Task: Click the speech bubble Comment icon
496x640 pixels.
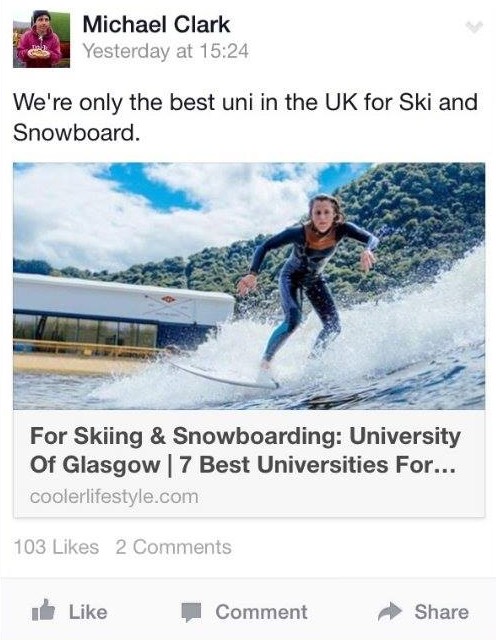Action: pyautogui.click(x=191, y=612)
